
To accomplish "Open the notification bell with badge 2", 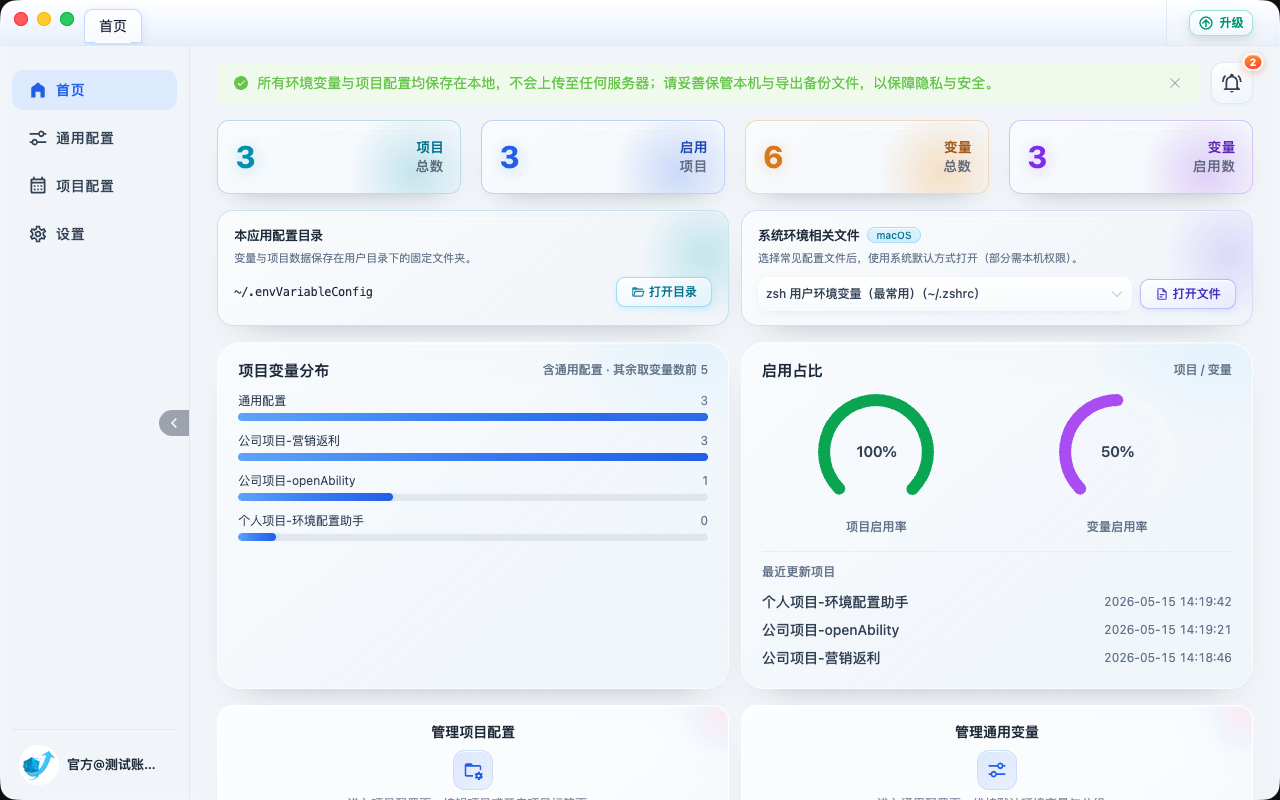I will (1232, 83).
